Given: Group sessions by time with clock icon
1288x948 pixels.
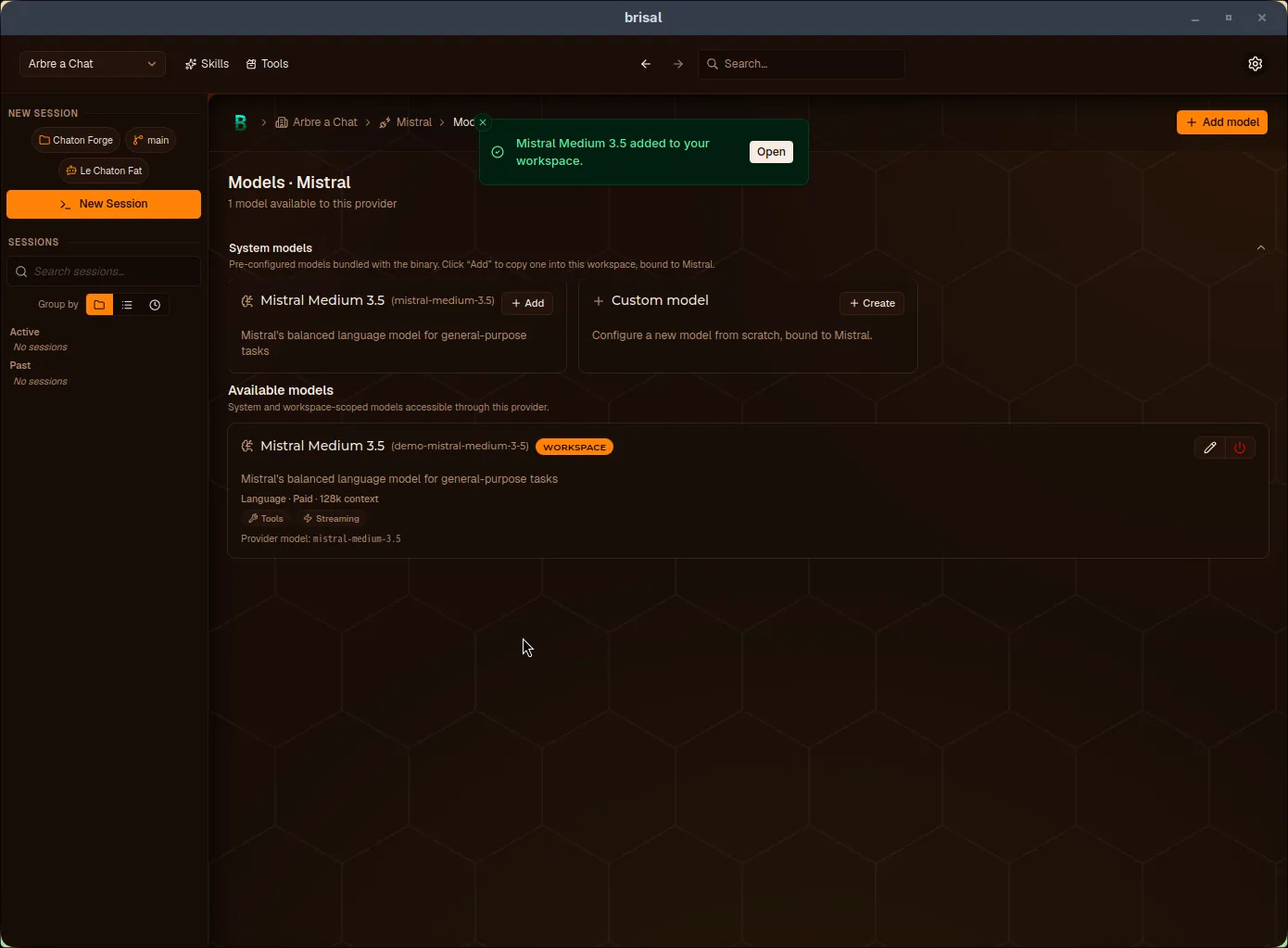Looking at the screenshot, I should pos(155,305).
